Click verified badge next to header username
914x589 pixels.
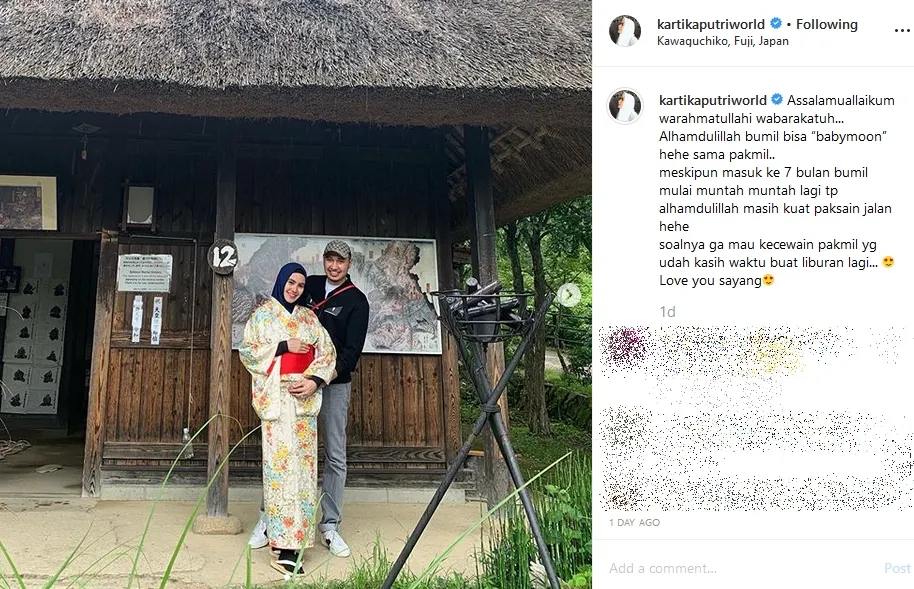(776, 23)
